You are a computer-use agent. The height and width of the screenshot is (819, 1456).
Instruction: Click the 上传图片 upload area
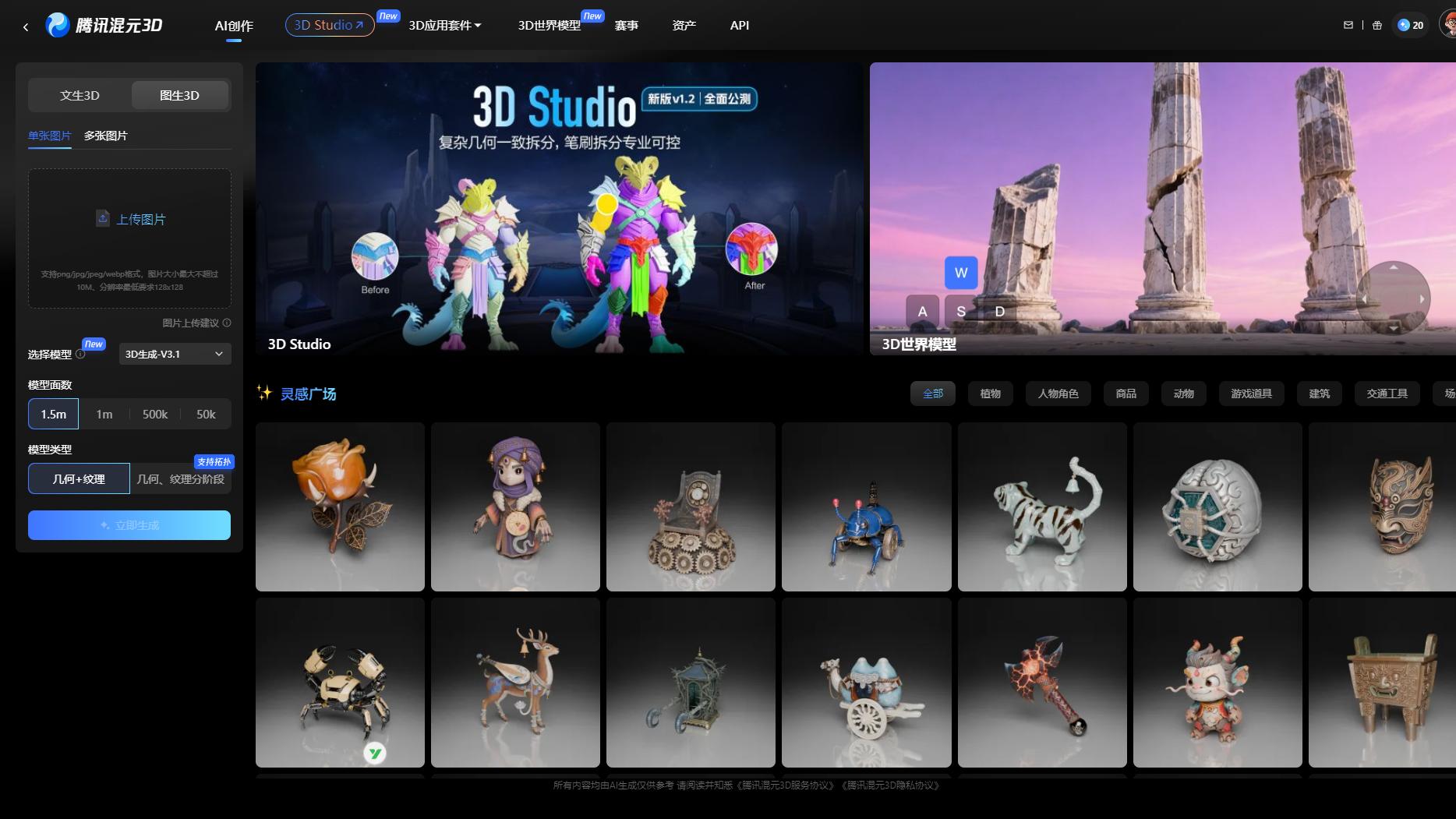(129, 238)
